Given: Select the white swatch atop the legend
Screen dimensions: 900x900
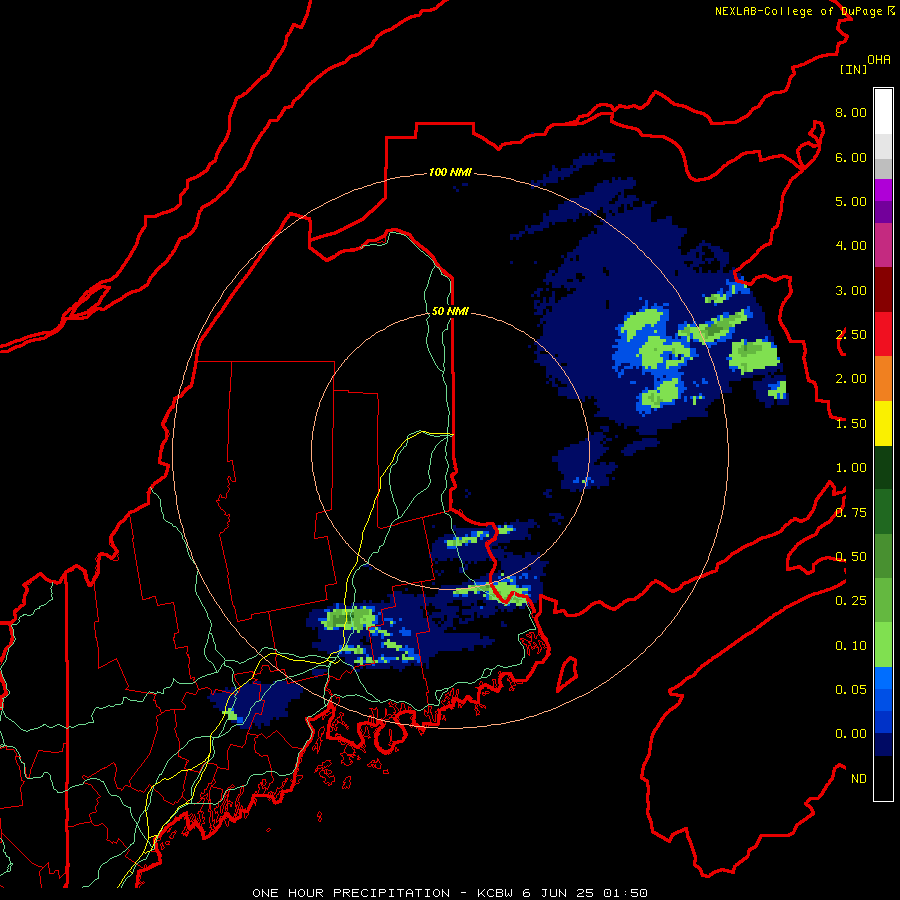Looking at the screenshot, I should [883, 112].
